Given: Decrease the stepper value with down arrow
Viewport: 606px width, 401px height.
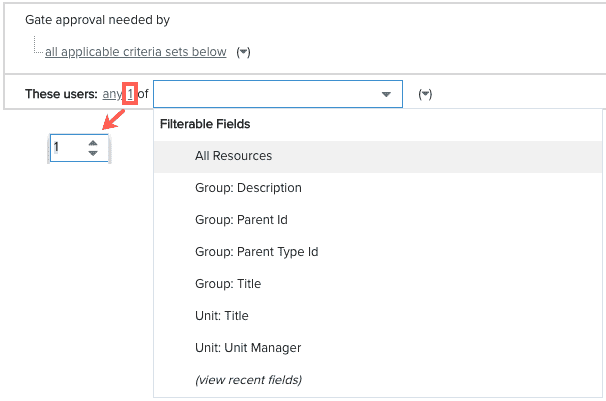Looking at the screenshot, I should click(x=93, y=153).
